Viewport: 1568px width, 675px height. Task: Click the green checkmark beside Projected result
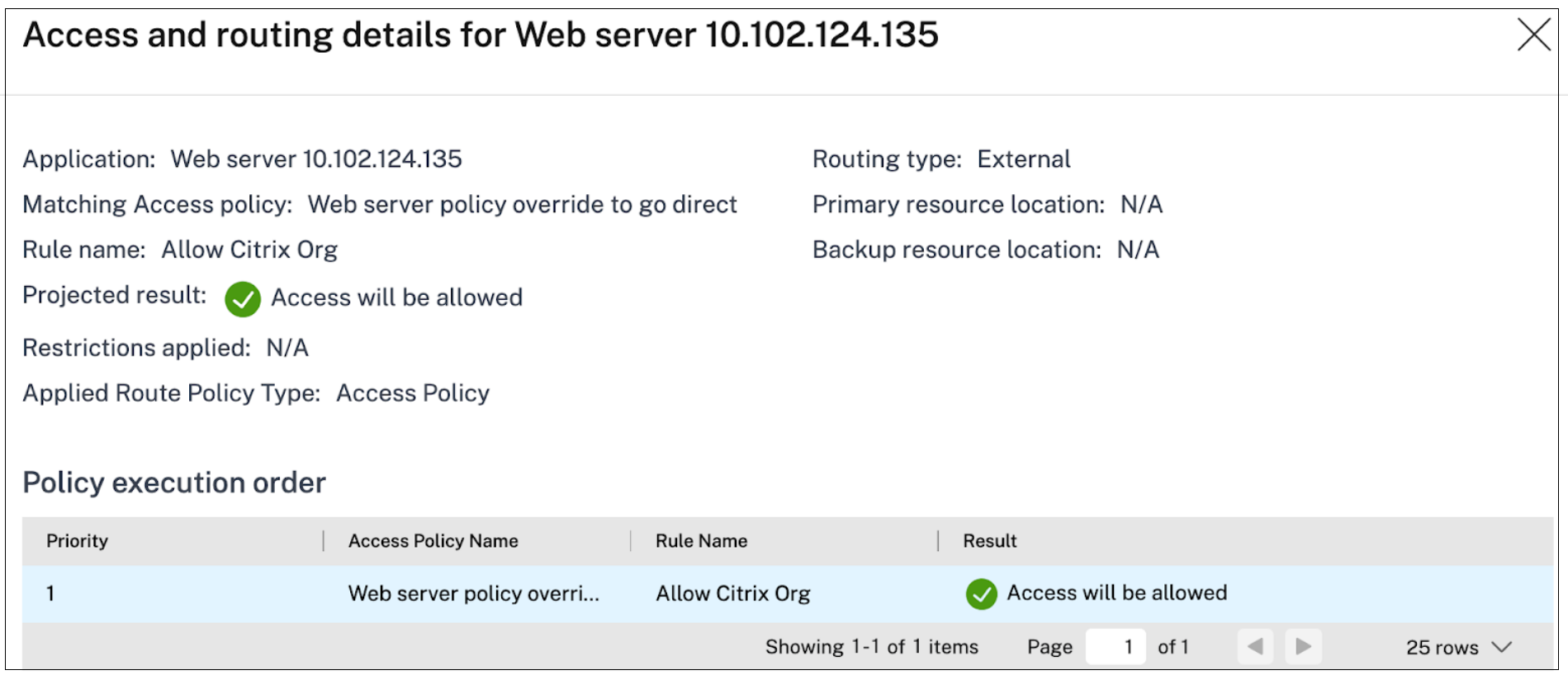243,299
